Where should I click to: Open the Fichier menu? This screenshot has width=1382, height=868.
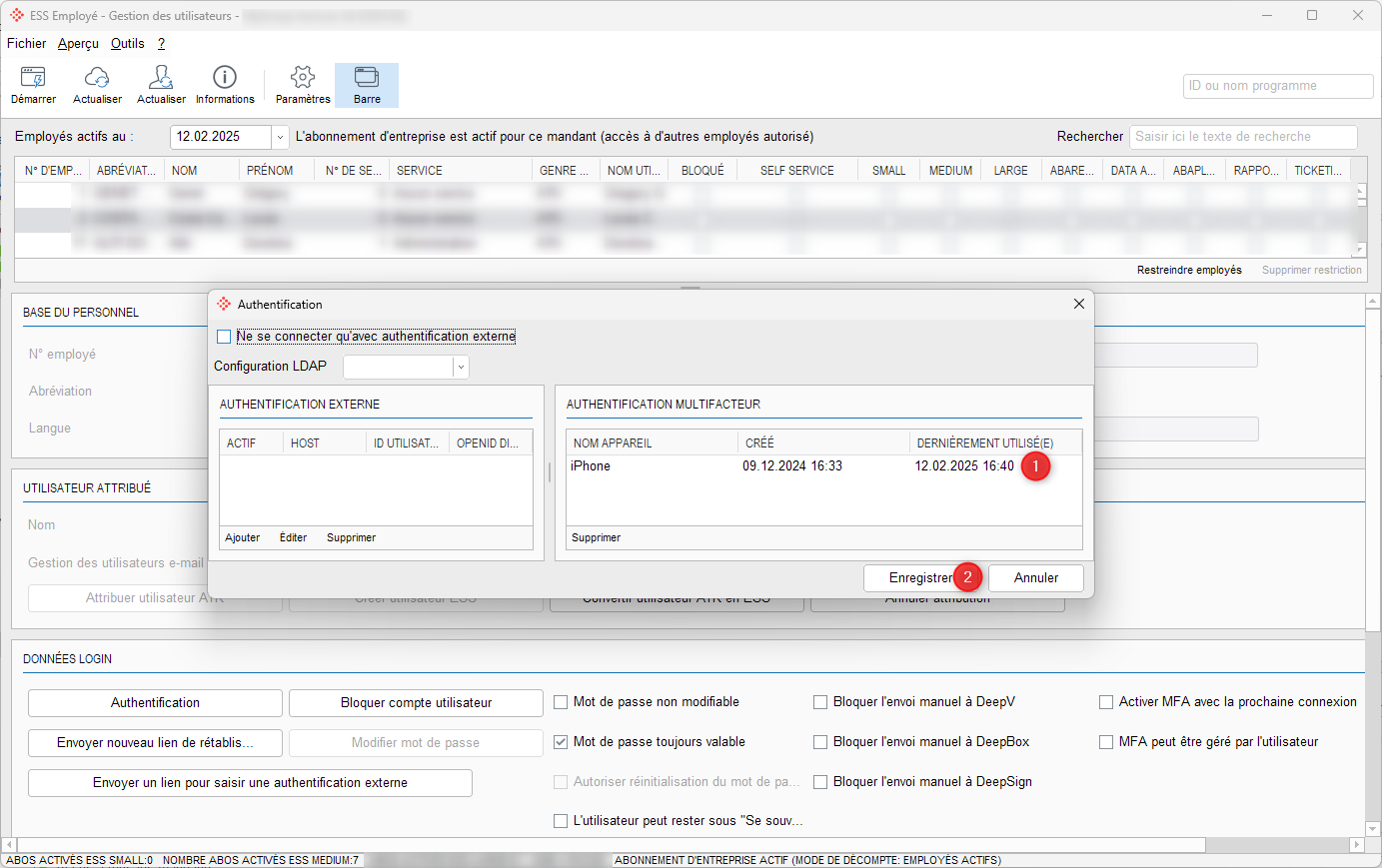(26, 43)
